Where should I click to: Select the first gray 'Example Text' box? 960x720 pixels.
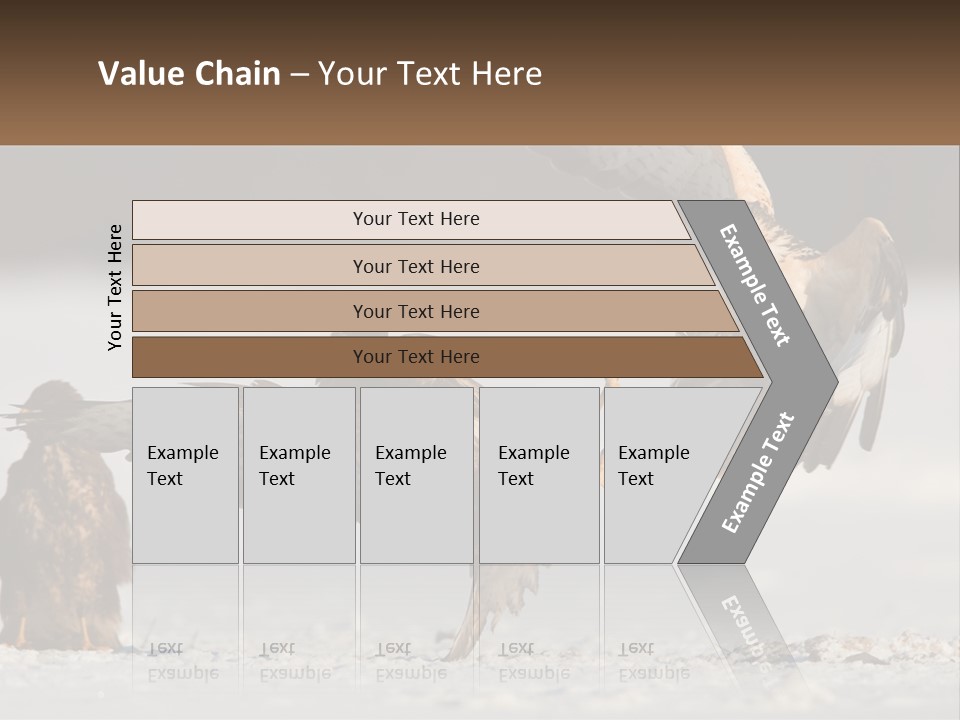click(x=186, y=475)
